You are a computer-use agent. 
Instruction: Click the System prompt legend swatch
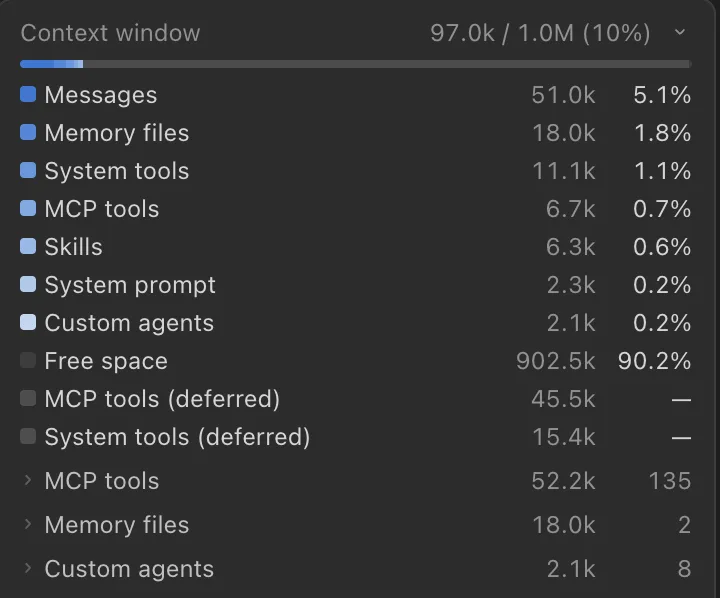tap(28, 284)
